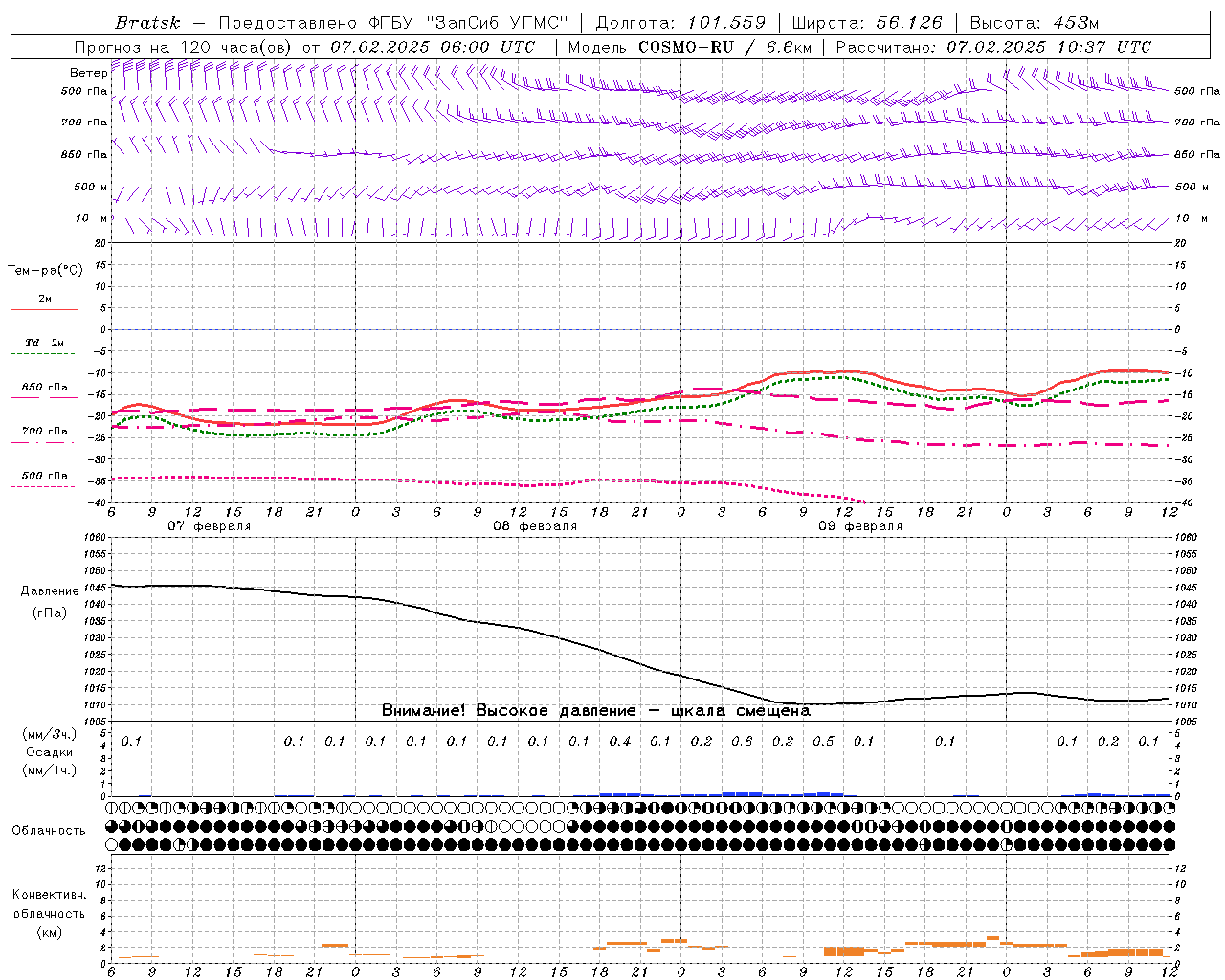The width and height of the screenshot is (1225, 980).
Task: Click the 0.5 precipitation value
Action: 823,741
